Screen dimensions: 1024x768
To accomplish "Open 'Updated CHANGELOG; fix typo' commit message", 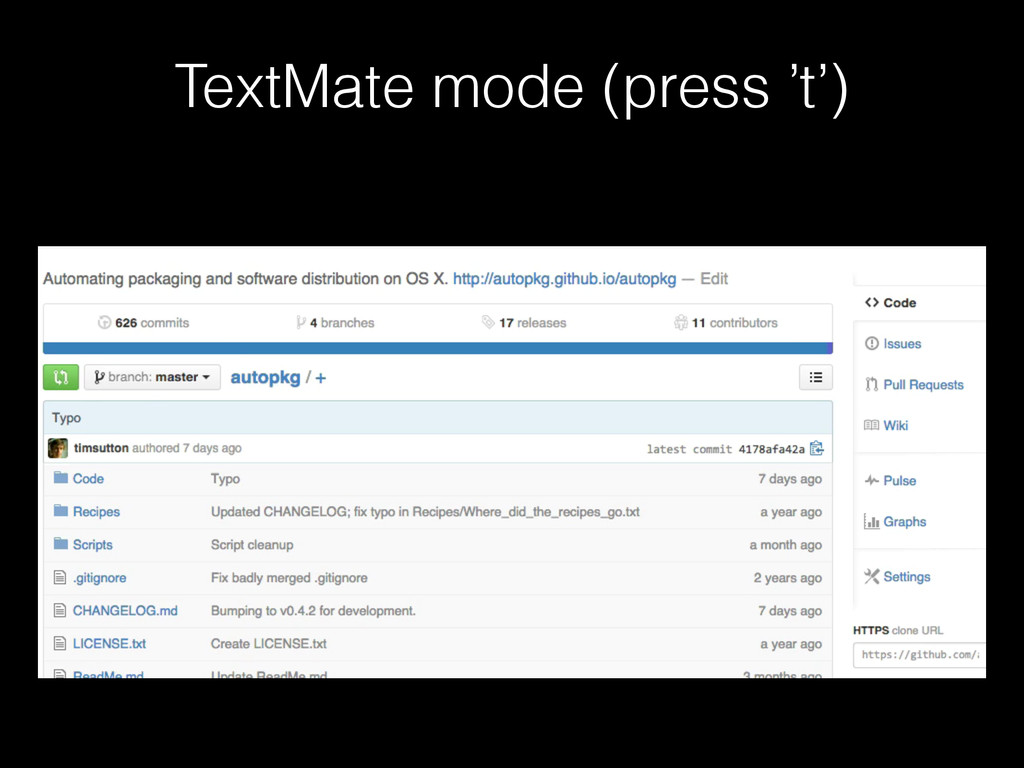I will click(425, 512).
